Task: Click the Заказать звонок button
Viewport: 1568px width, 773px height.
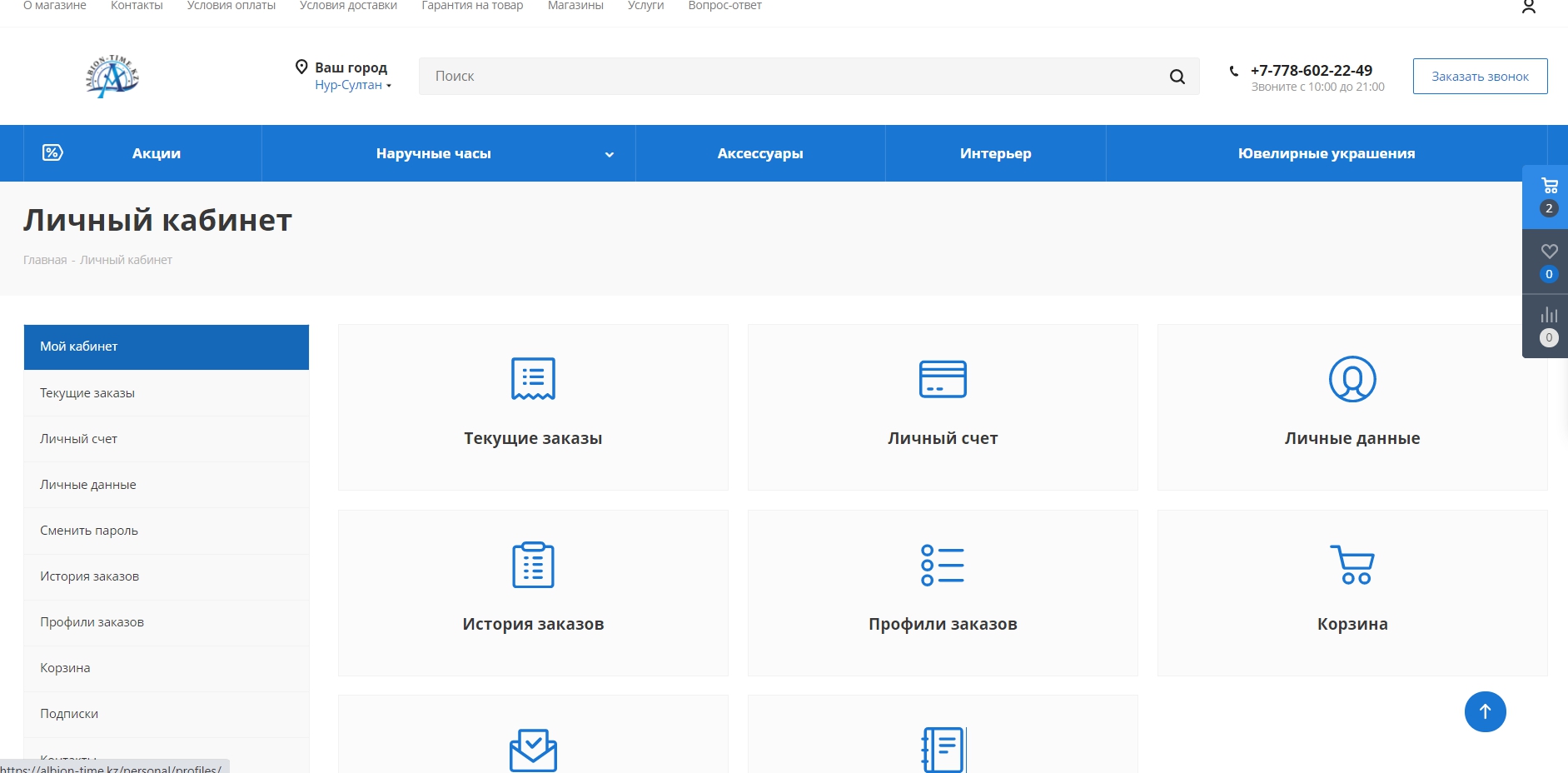Action: pos(1480,77)
